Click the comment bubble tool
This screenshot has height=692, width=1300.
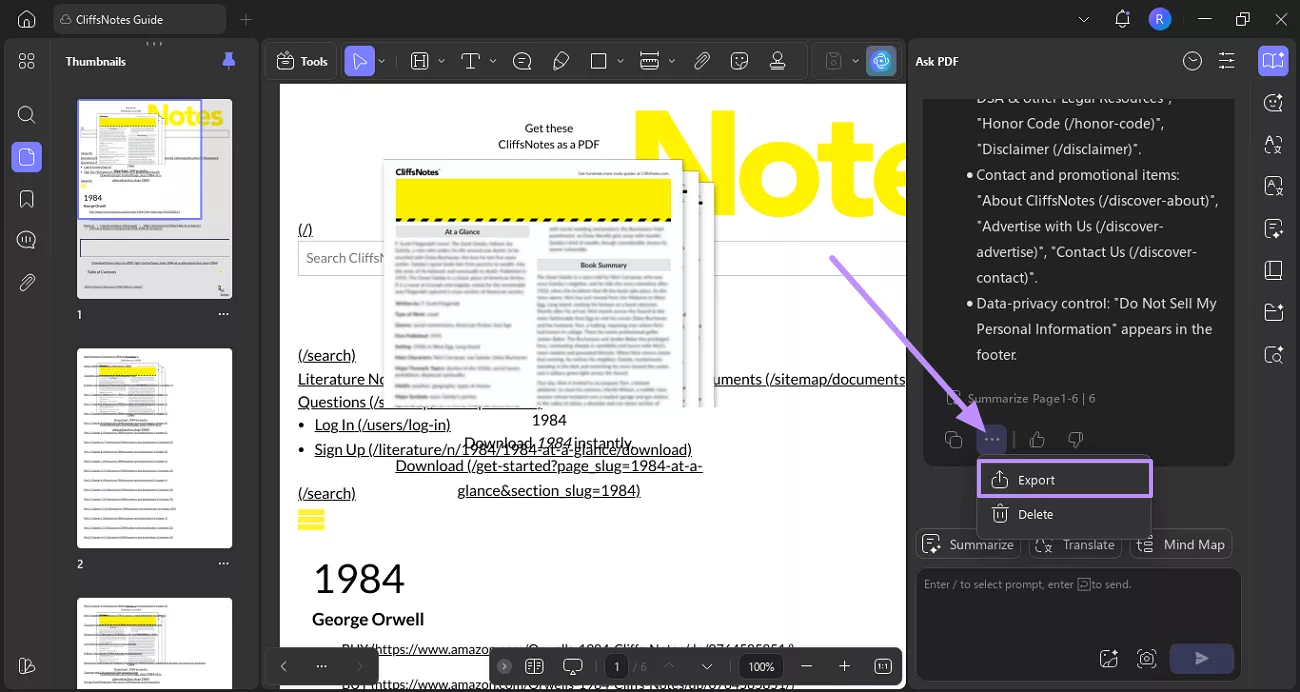pos(522,61)
